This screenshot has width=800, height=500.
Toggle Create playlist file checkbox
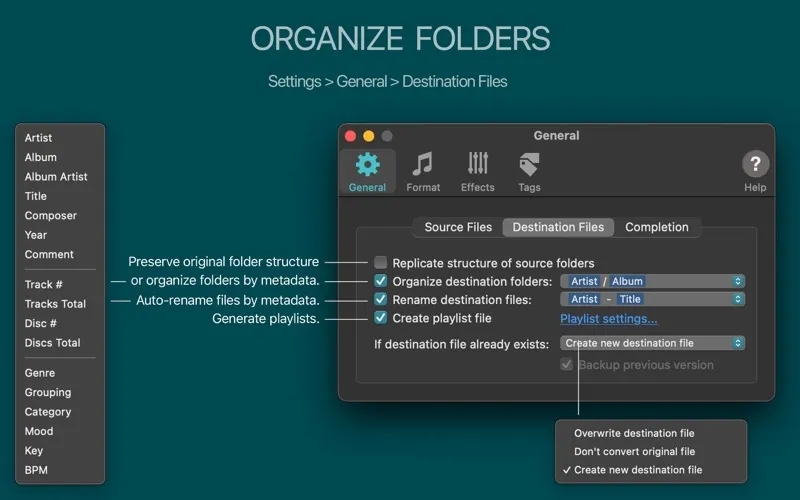[x=381, y=318]
